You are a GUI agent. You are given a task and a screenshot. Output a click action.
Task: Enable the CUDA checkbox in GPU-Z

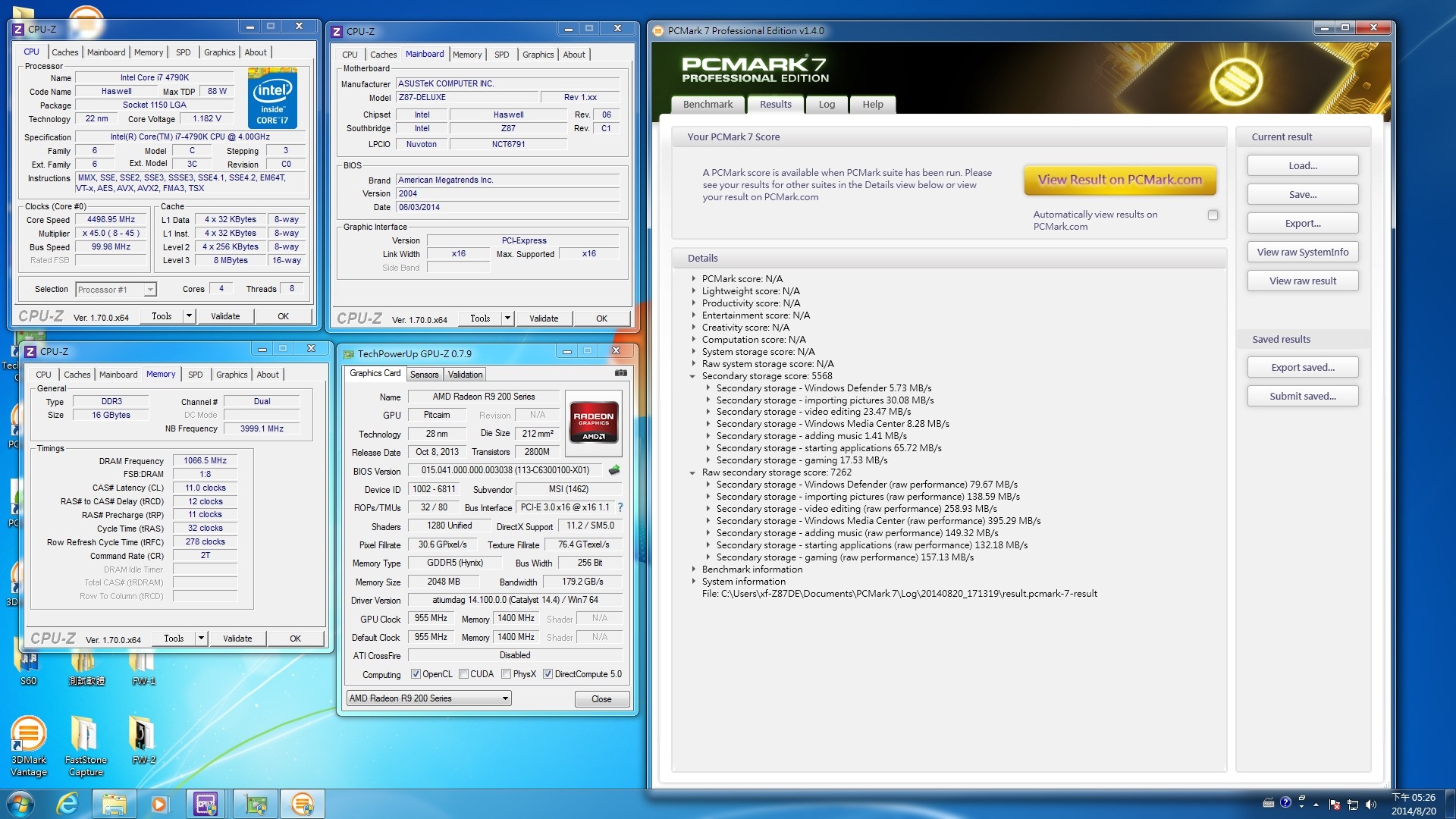coord(463,673)
